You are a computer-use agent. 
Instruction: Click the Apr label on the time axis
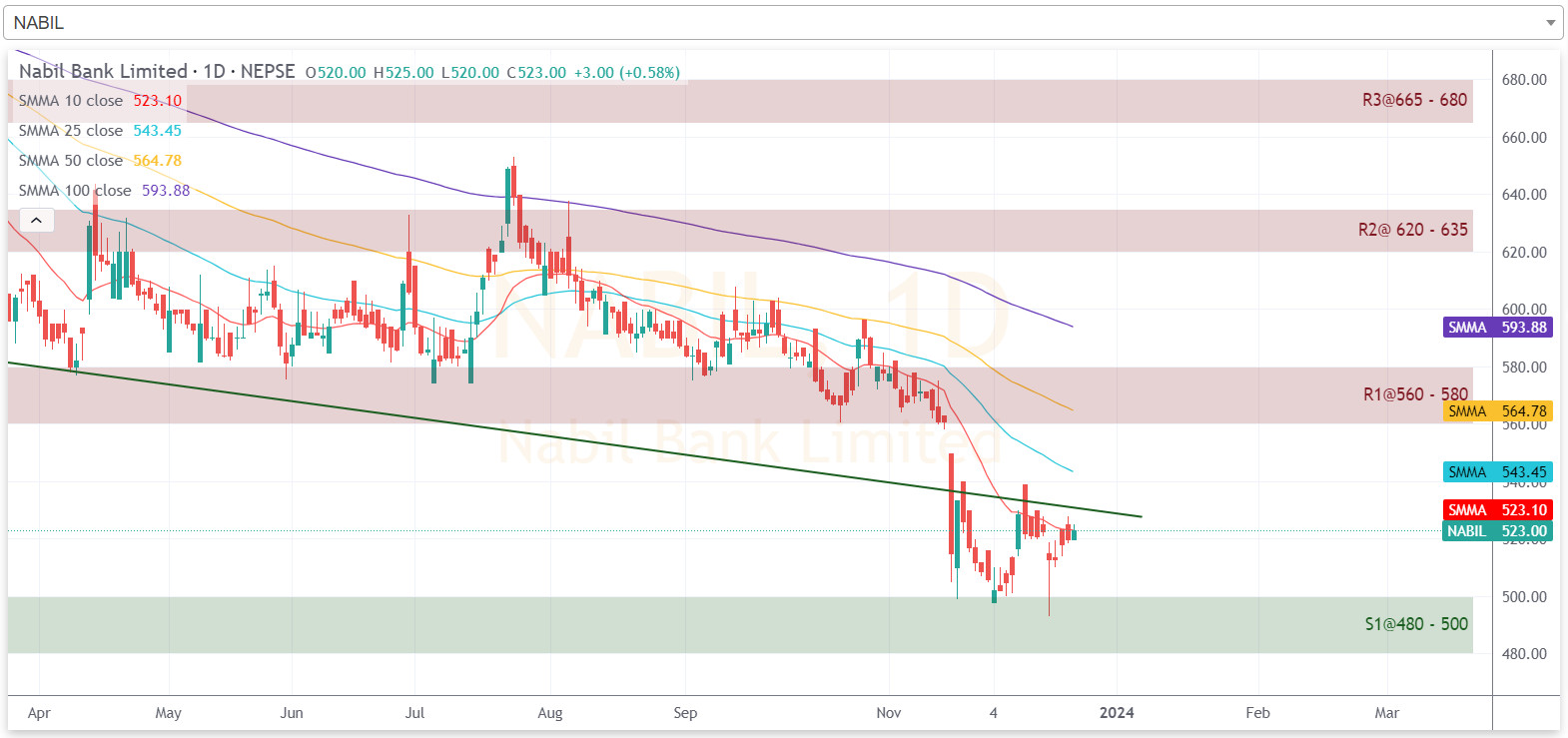[x=39, y=713]
